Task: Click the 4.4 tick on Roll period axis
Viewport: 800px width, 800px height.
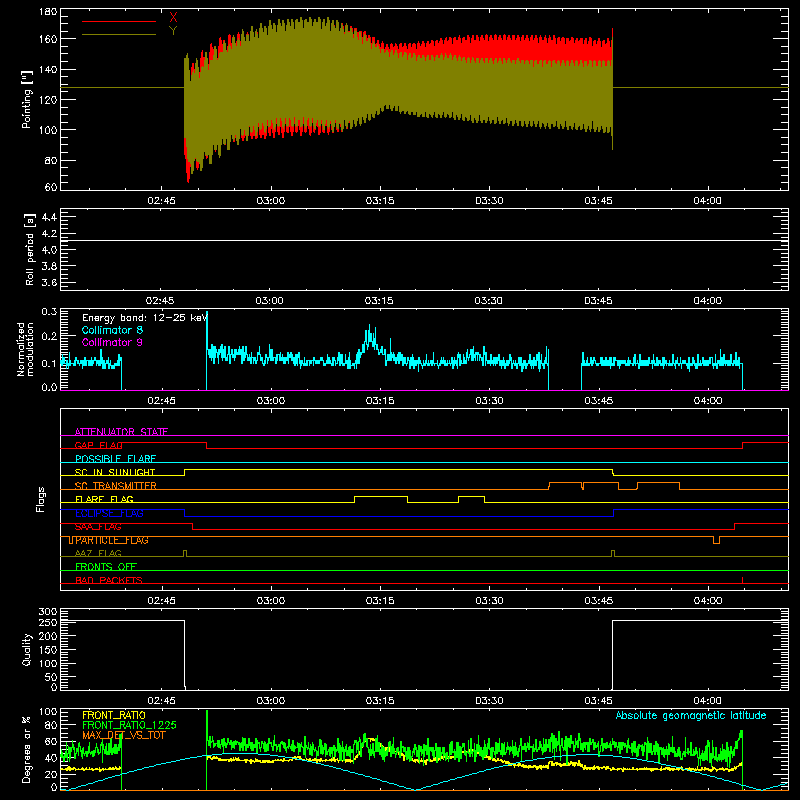Action: coord(49,217)
